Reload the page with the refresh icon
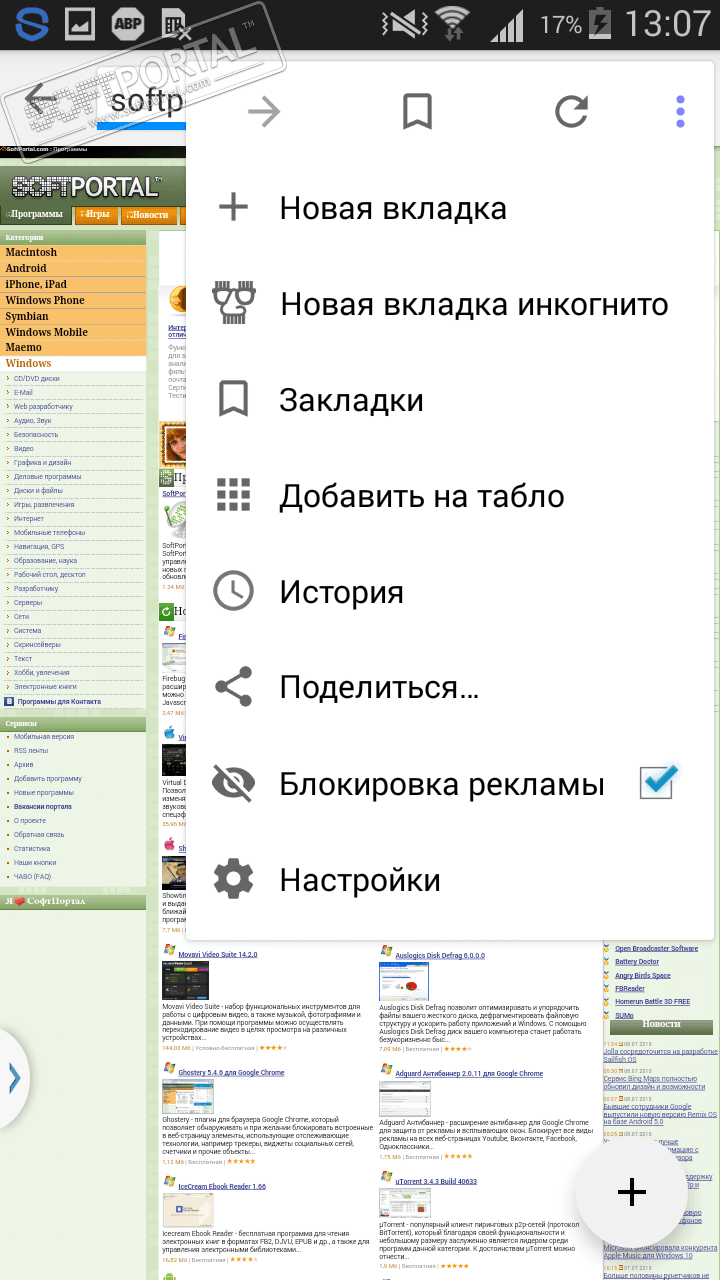Viewport: 720px width, 1280px height. (x=571, y=111)
